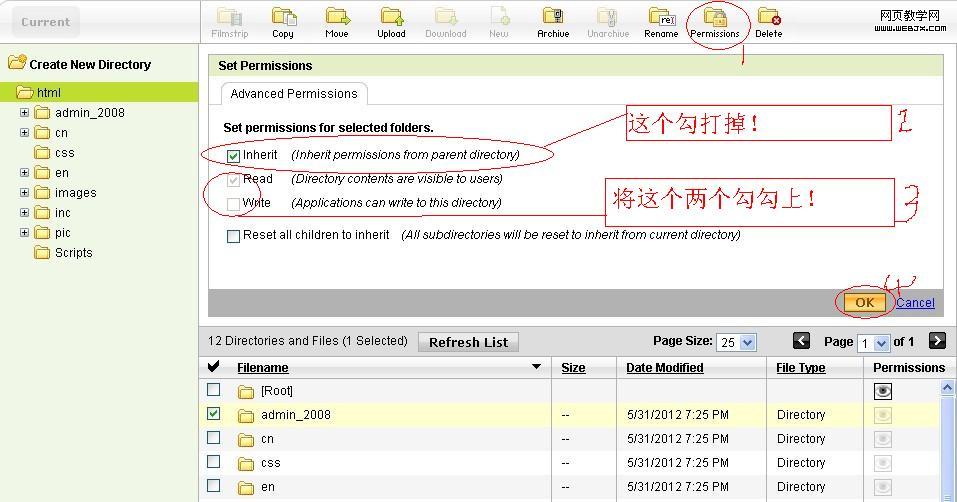957x502 pixels.
Task: Sort list by Date Modified column
Action: [665, 367]
